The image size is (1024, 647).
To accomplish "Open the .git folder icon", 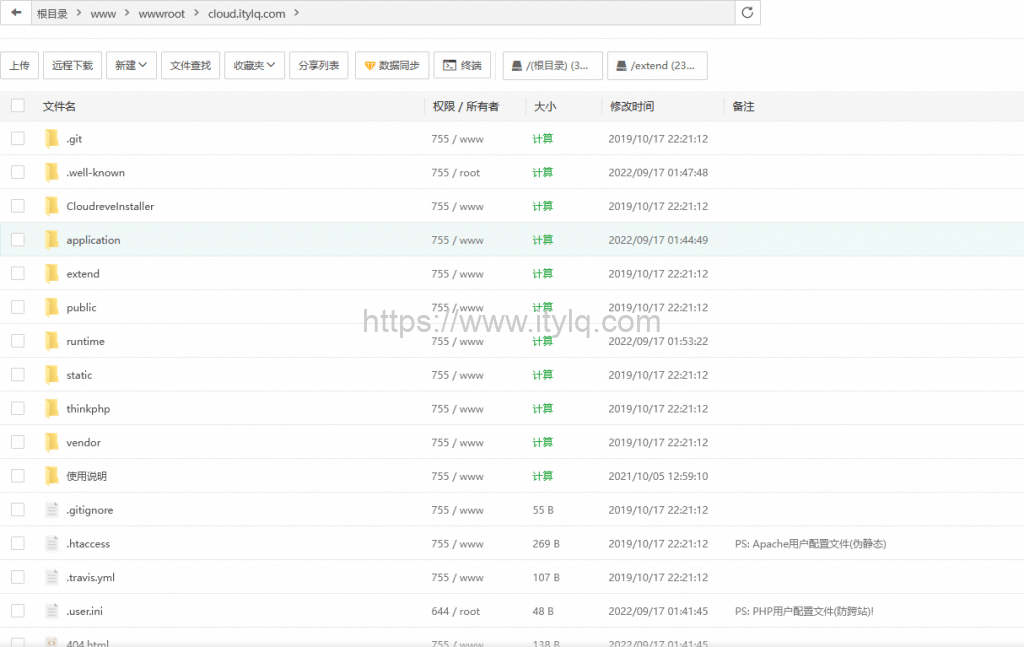I will (x=53, y=138).
